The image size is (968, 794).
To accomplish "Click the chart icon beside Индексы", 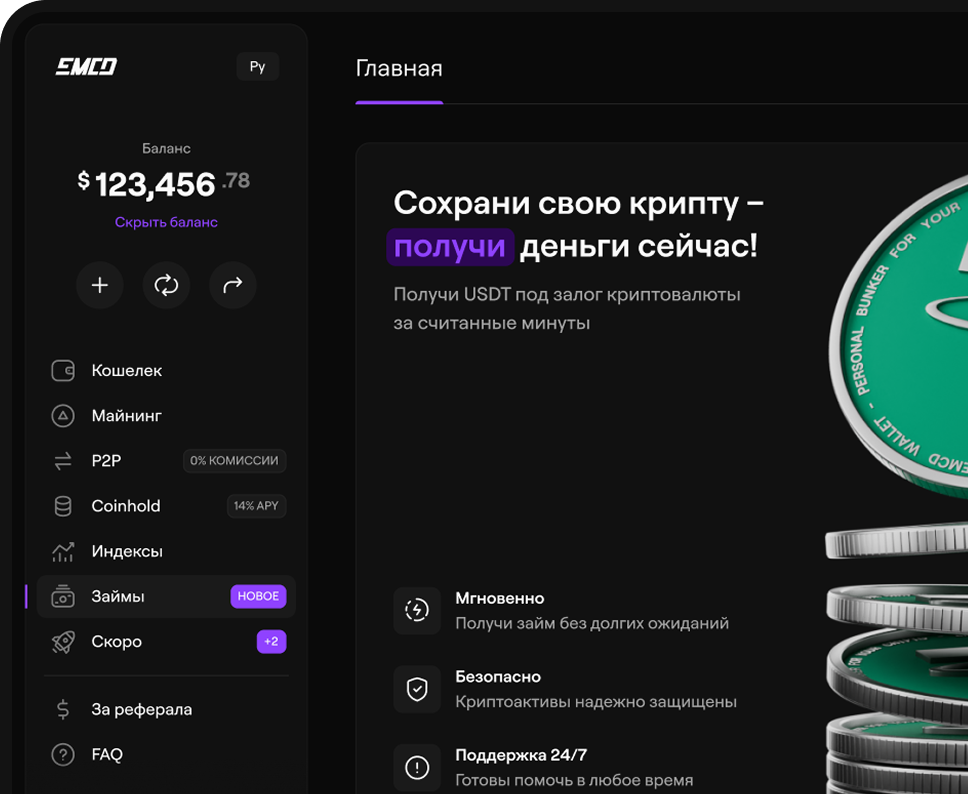I will coord(63,551).
